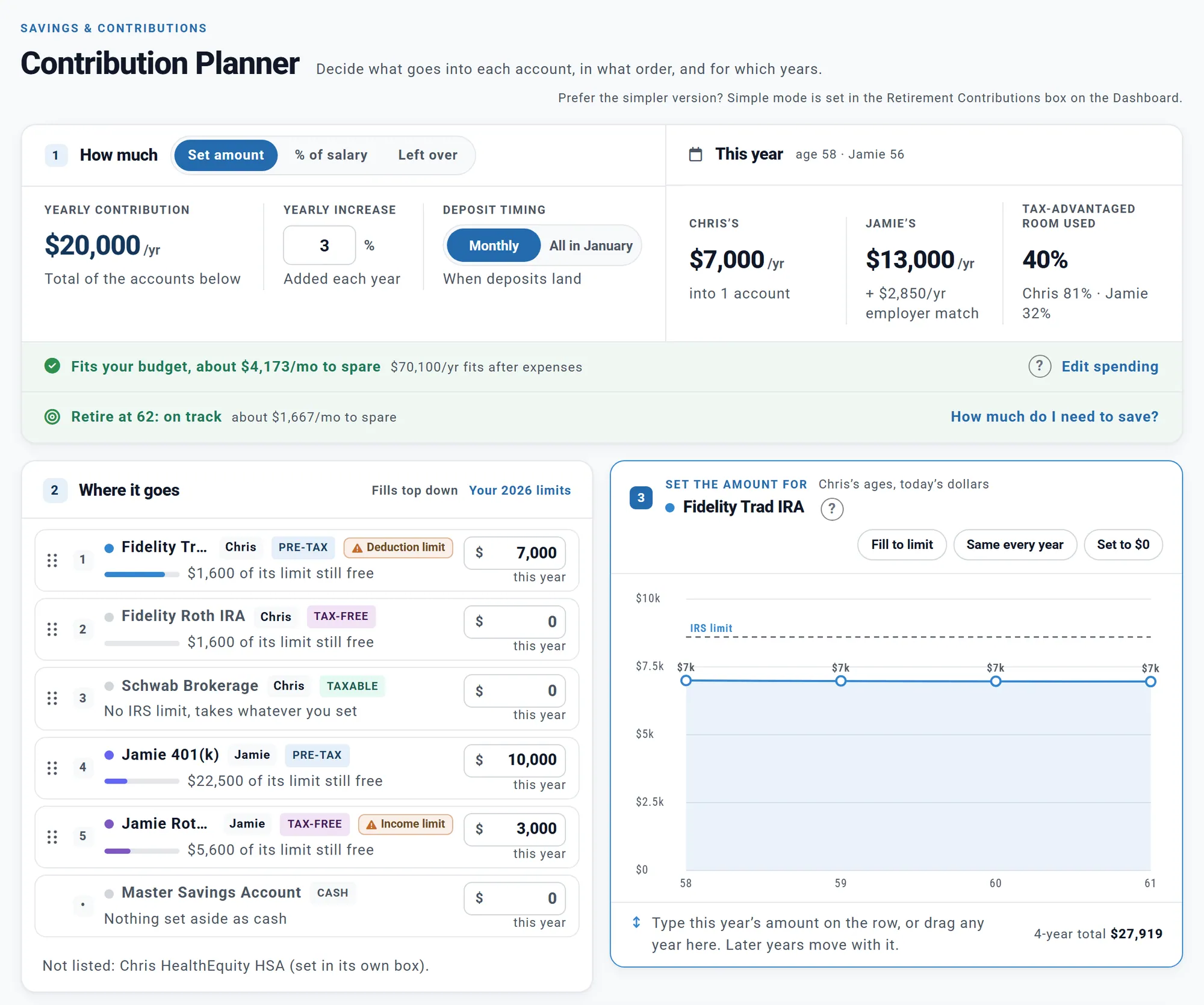Click the Fills top down label

click(414, 490)
